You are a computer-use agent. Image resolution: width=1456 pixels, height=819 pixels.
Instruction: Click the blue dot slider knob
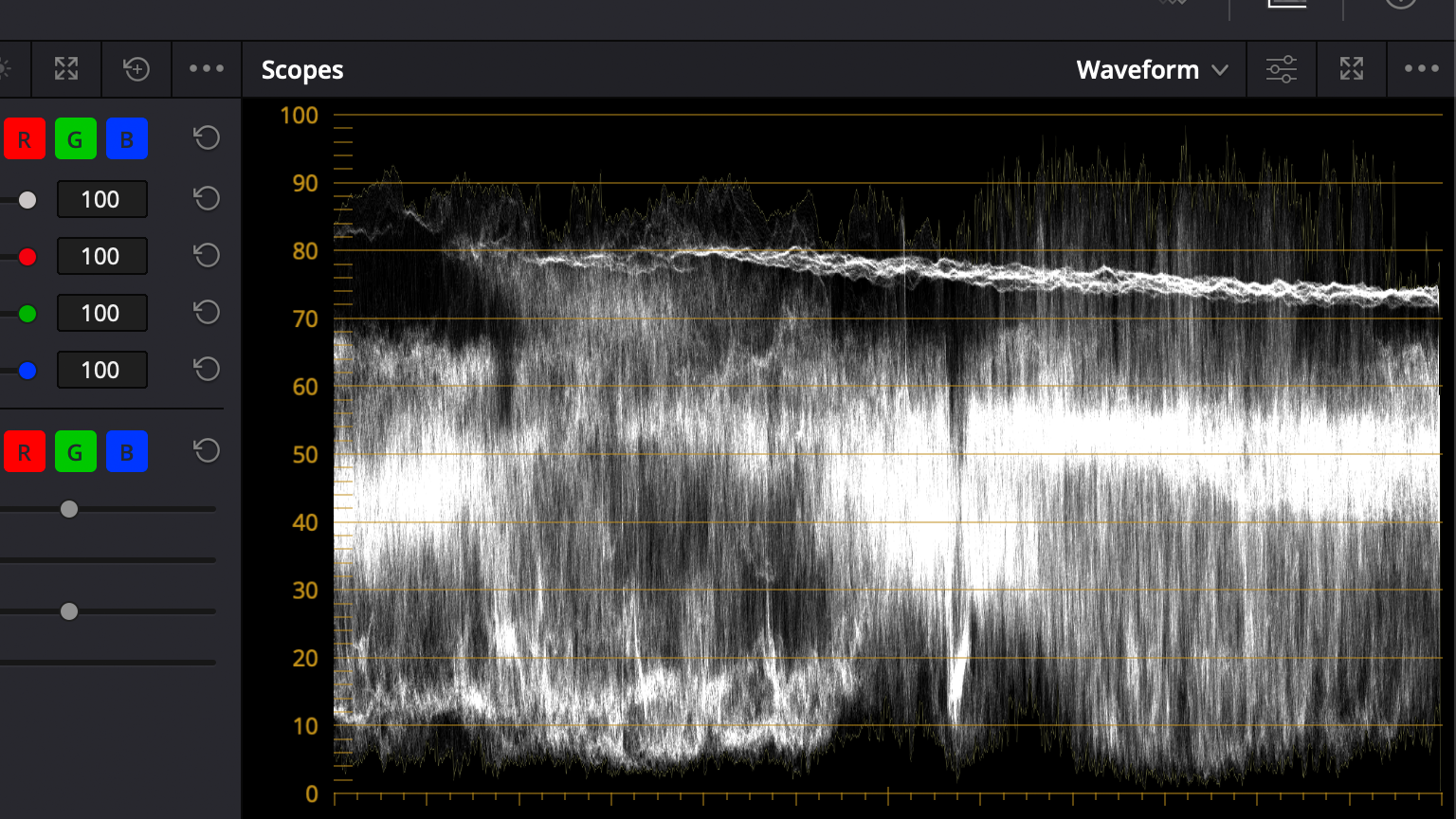pyautogui.click(x=27, y=370)
